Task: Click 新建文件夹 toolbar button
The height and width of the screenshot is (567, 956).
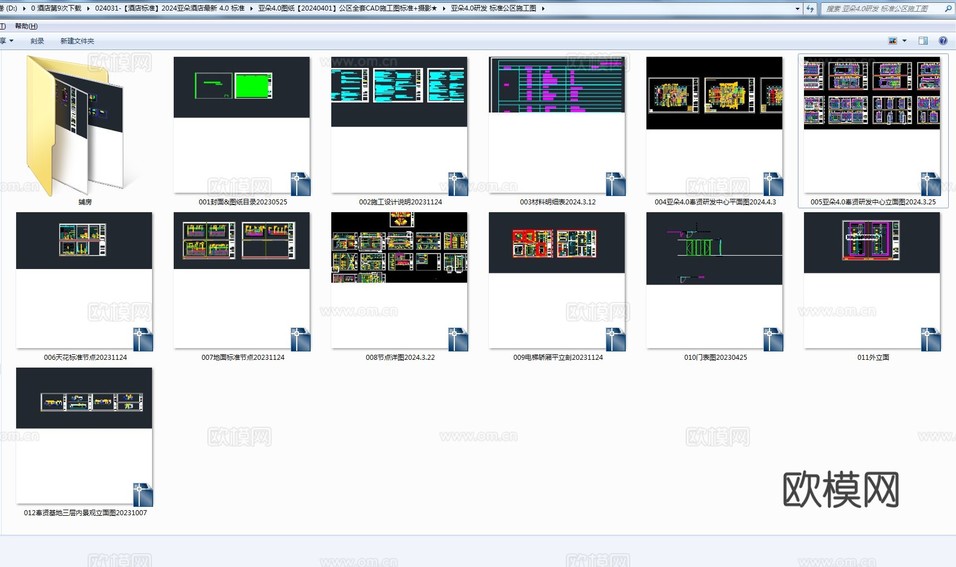Action: [77, 41]
